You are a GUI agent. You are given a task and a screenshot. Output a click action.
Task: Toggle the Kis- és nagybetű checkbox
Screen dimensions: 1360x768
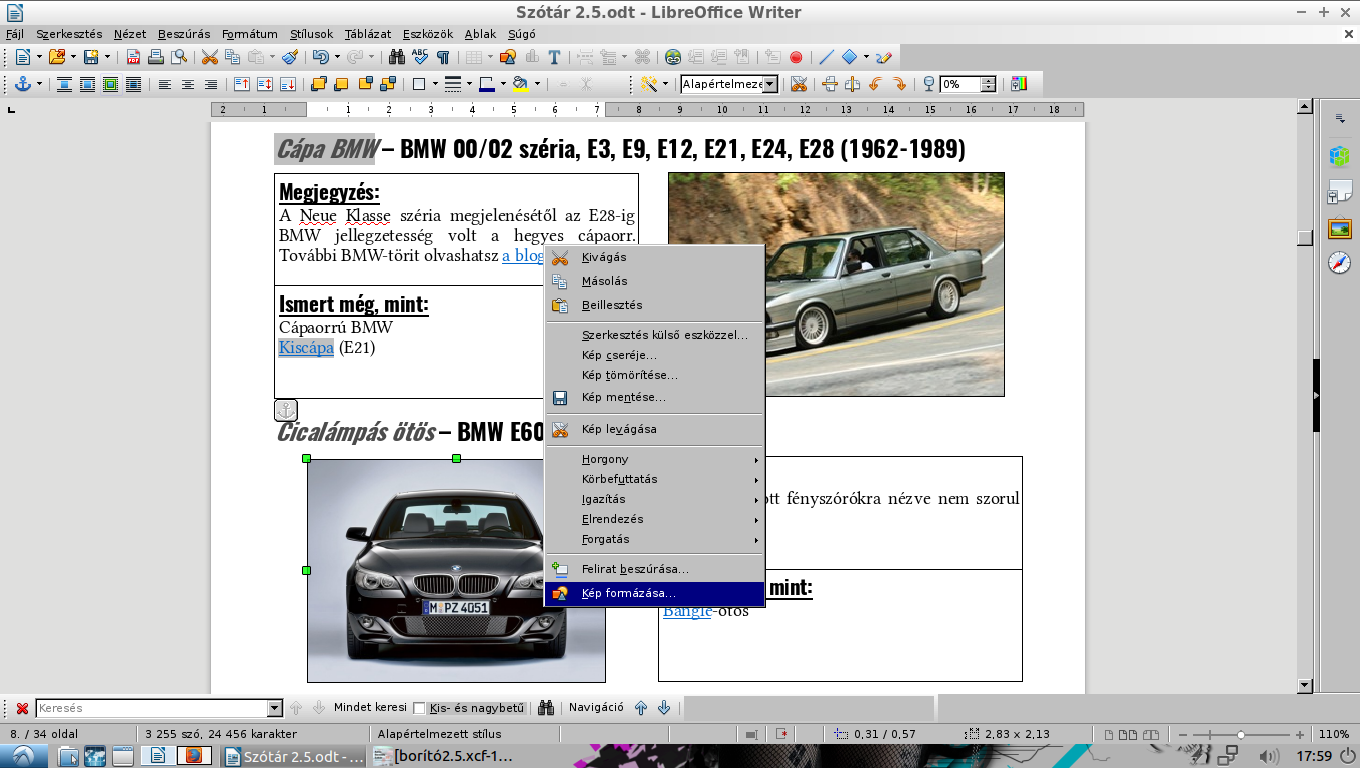tap(419, 708)
